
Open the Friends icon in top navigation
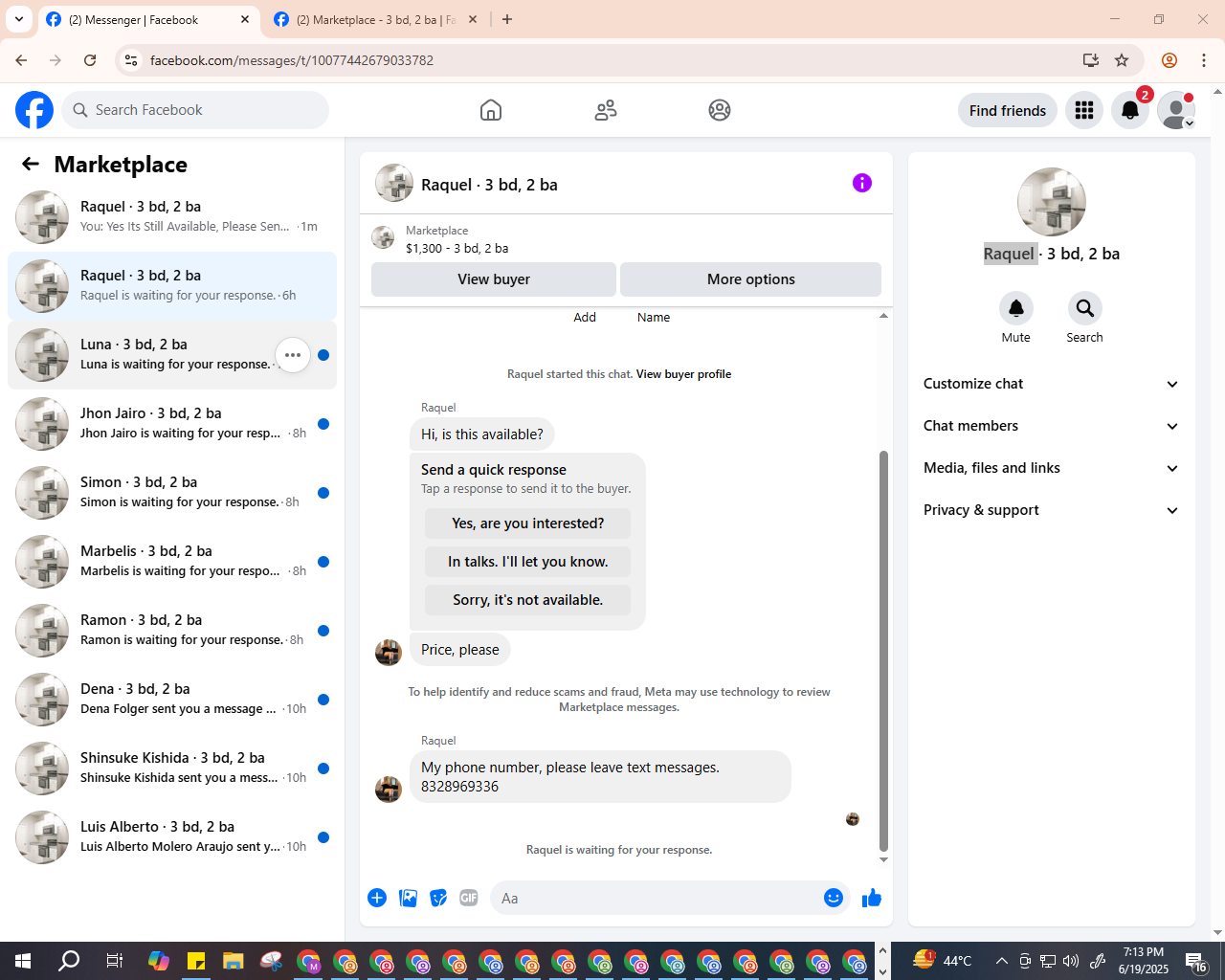[606, 110]
